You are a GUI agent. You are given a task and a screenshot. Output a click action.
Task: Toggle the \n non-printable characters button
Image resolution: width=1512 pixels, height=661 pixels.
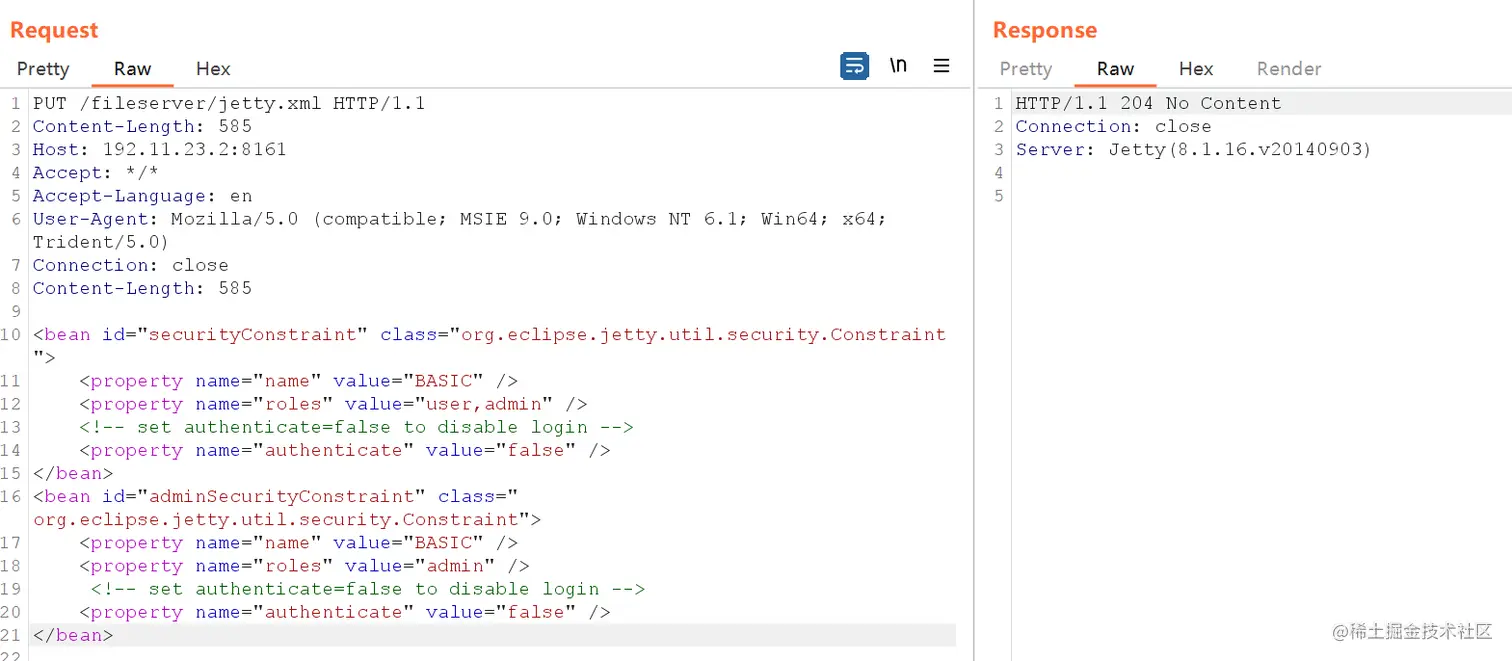click(x=898, y=66)
